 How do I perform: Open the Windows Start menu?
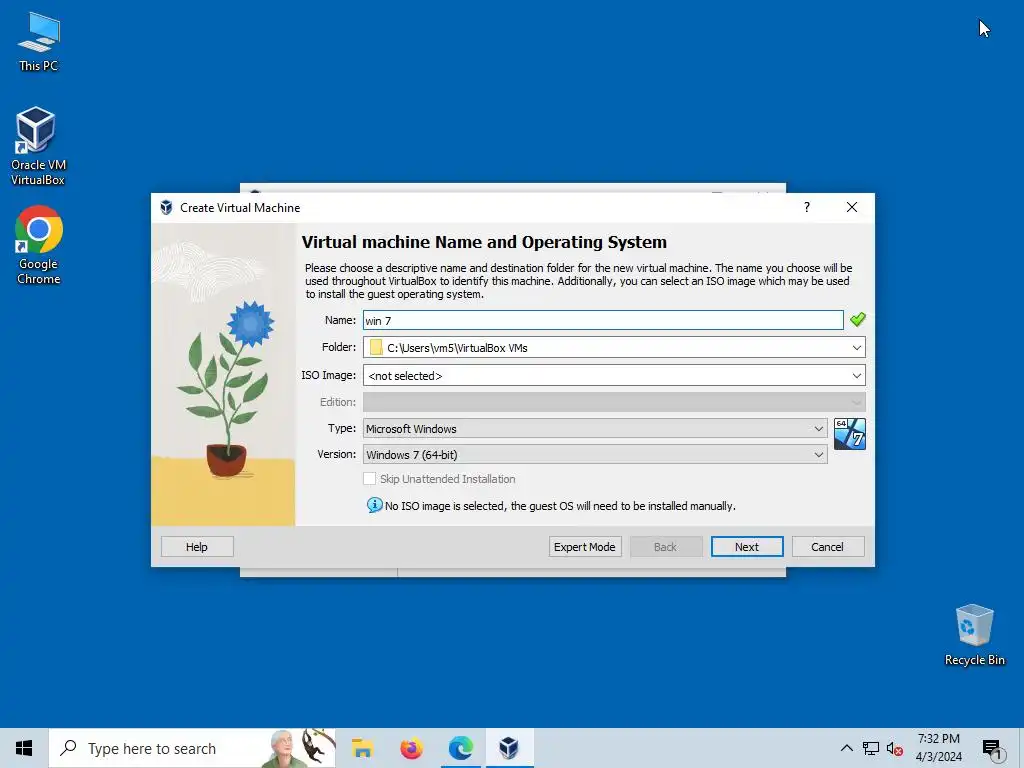click(24, 748)
